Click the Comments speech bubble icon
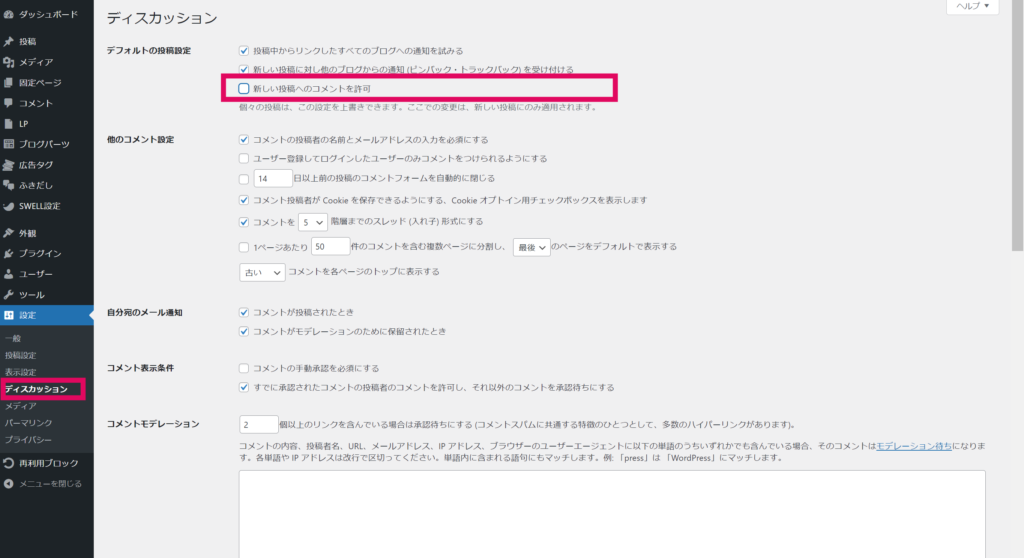Image resolution: width=1024 pixels, height=558 pixels. click(9, 103)
